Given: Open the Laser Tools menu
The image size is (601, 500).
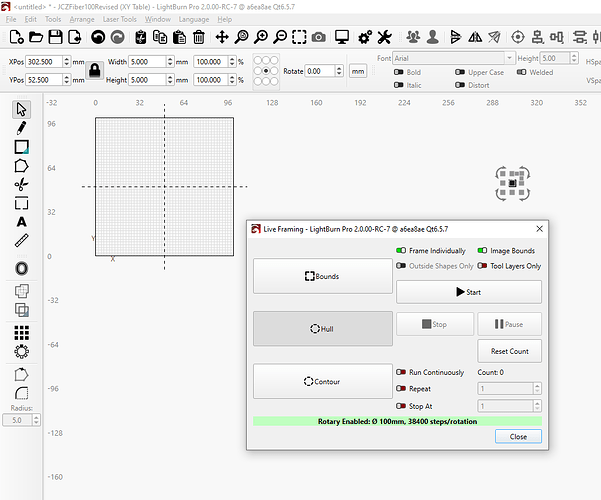Looking at the screenshot, I should [x=119, y=19].
